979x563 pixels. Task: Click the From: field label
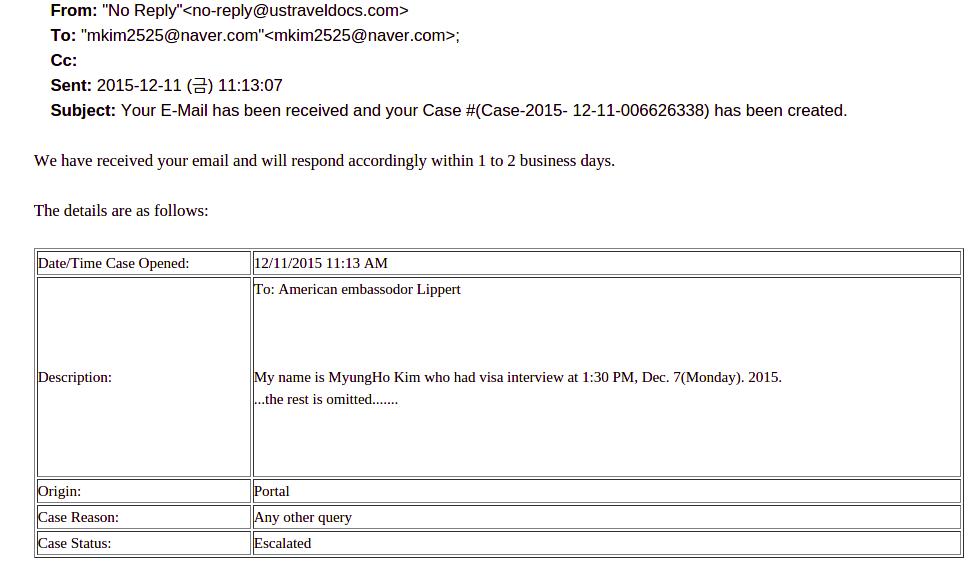click(74, 11)
